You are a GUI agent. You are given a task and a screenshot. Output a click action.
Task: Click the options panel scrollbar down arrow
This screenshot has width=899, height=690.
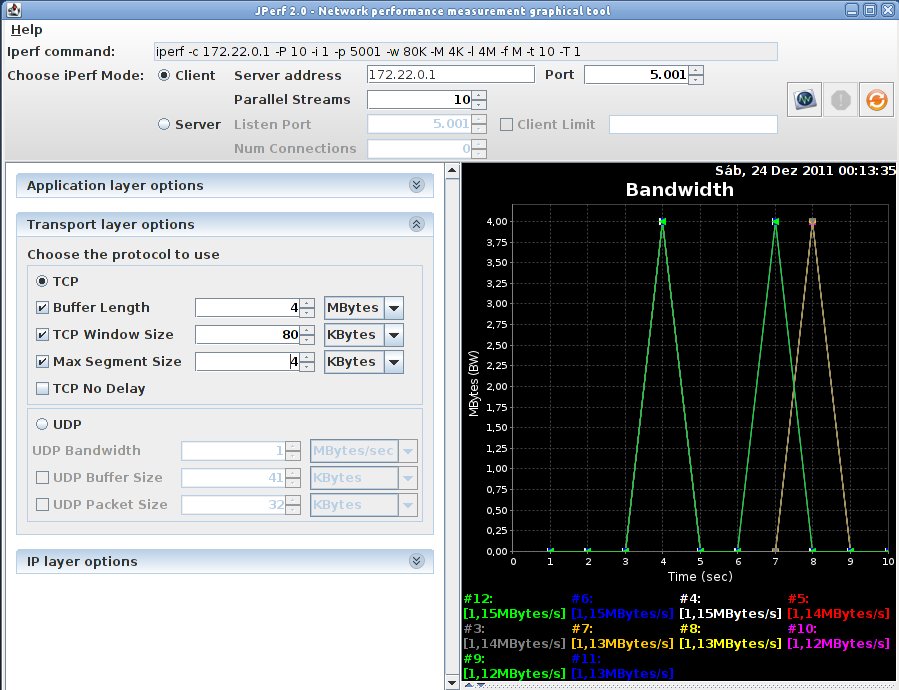coord(452,683)
